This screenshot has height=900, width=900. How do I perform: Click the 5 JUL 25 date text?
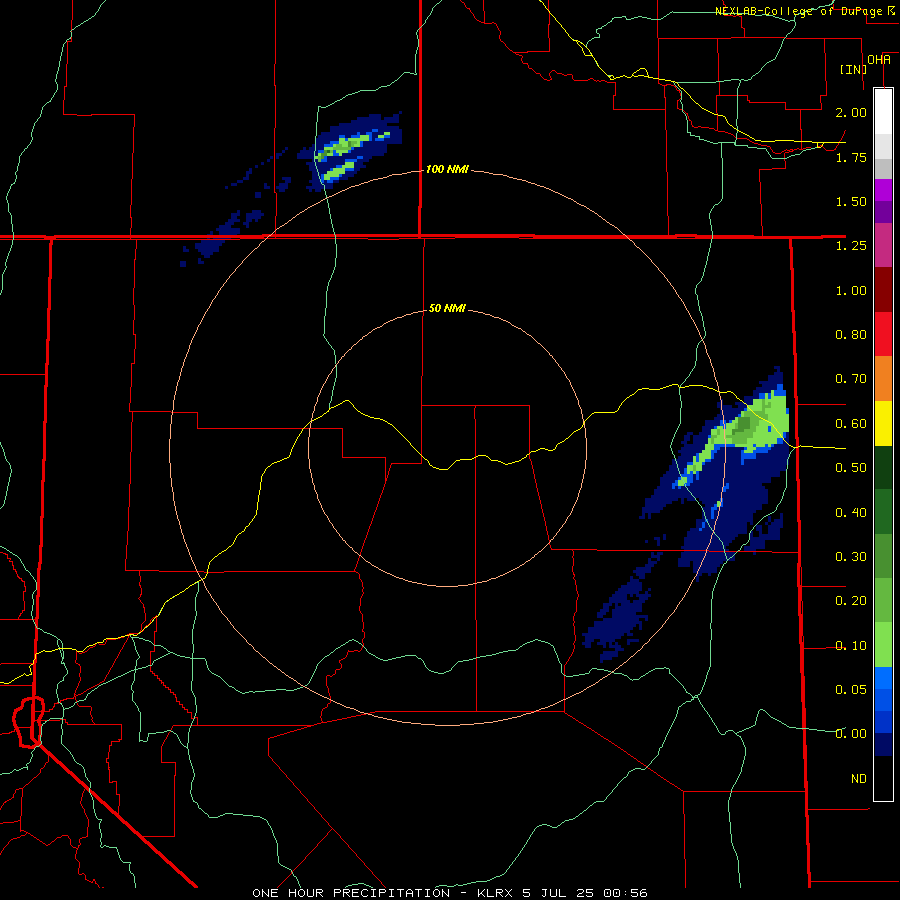558,893
